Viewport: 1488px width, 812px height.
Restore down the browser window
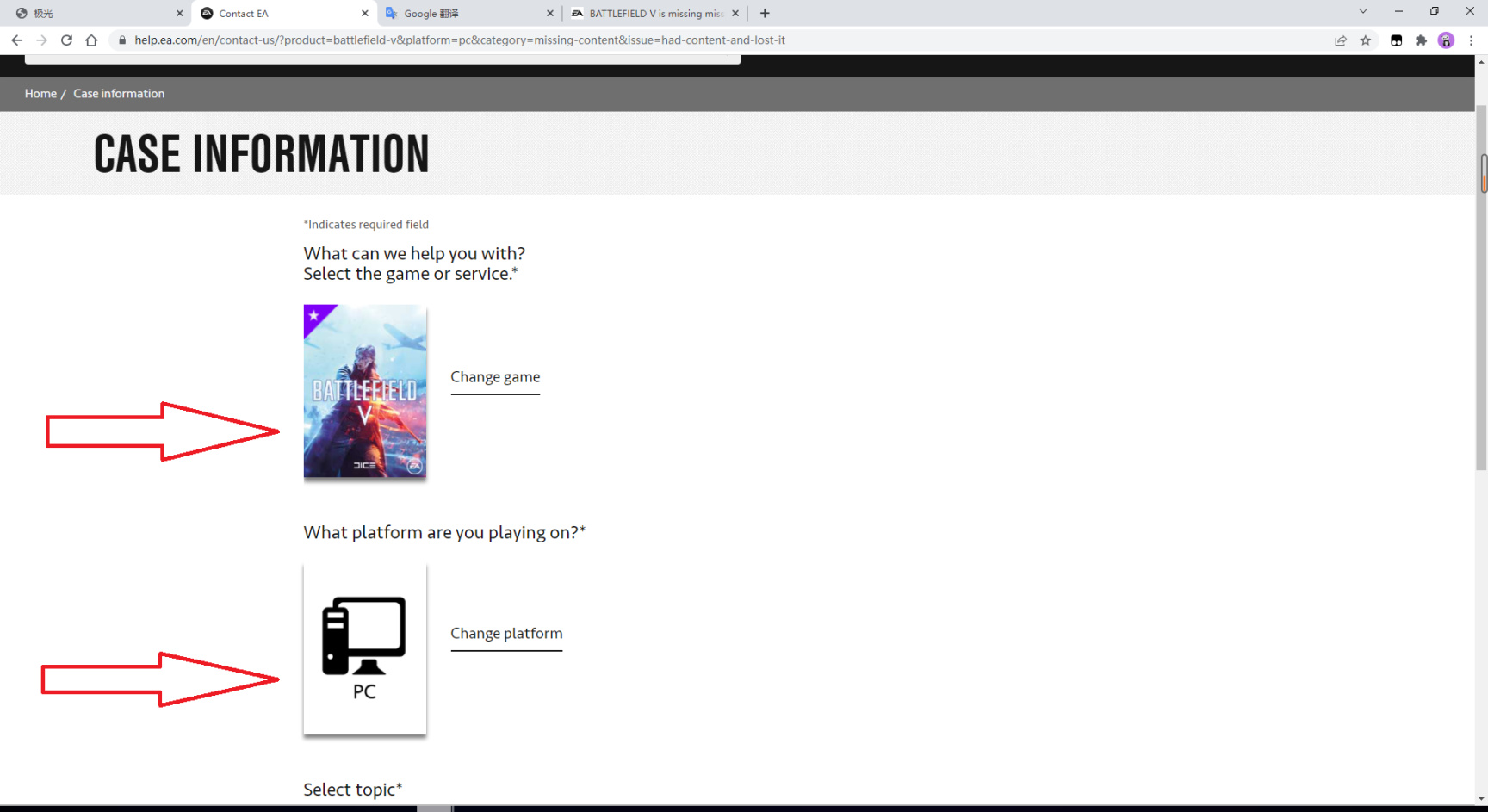point(1435,11)
